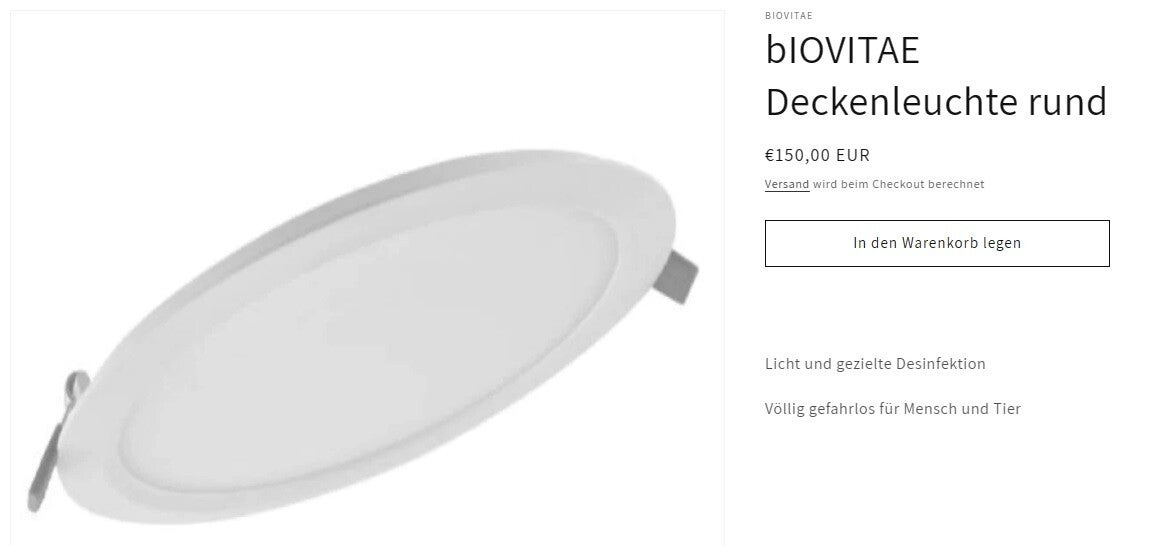Click the 'Licht und gezielte Desinfektion' description line
This screenshot has width=1155, height=546.
coord(875,363)
